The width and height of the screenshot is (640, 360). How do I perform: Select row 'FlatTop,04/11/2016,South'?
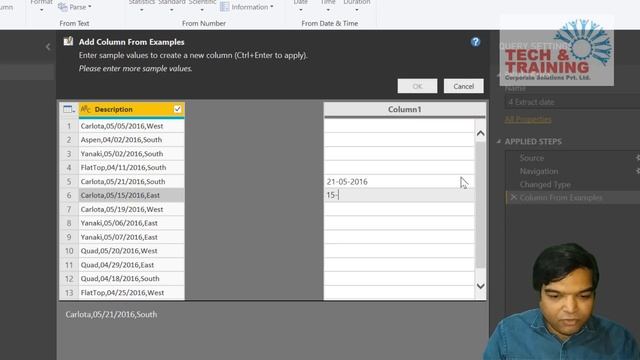coord(131,167)
